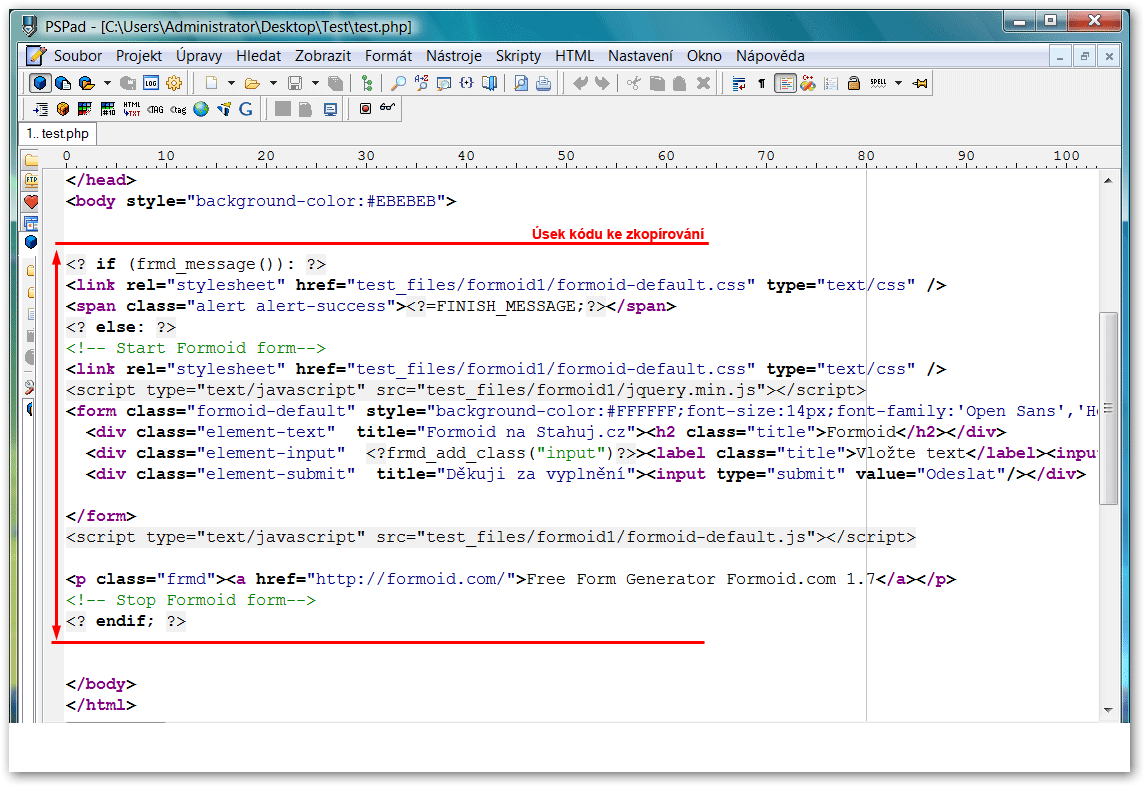Click the Google search G icon

[x=246, y=109]
